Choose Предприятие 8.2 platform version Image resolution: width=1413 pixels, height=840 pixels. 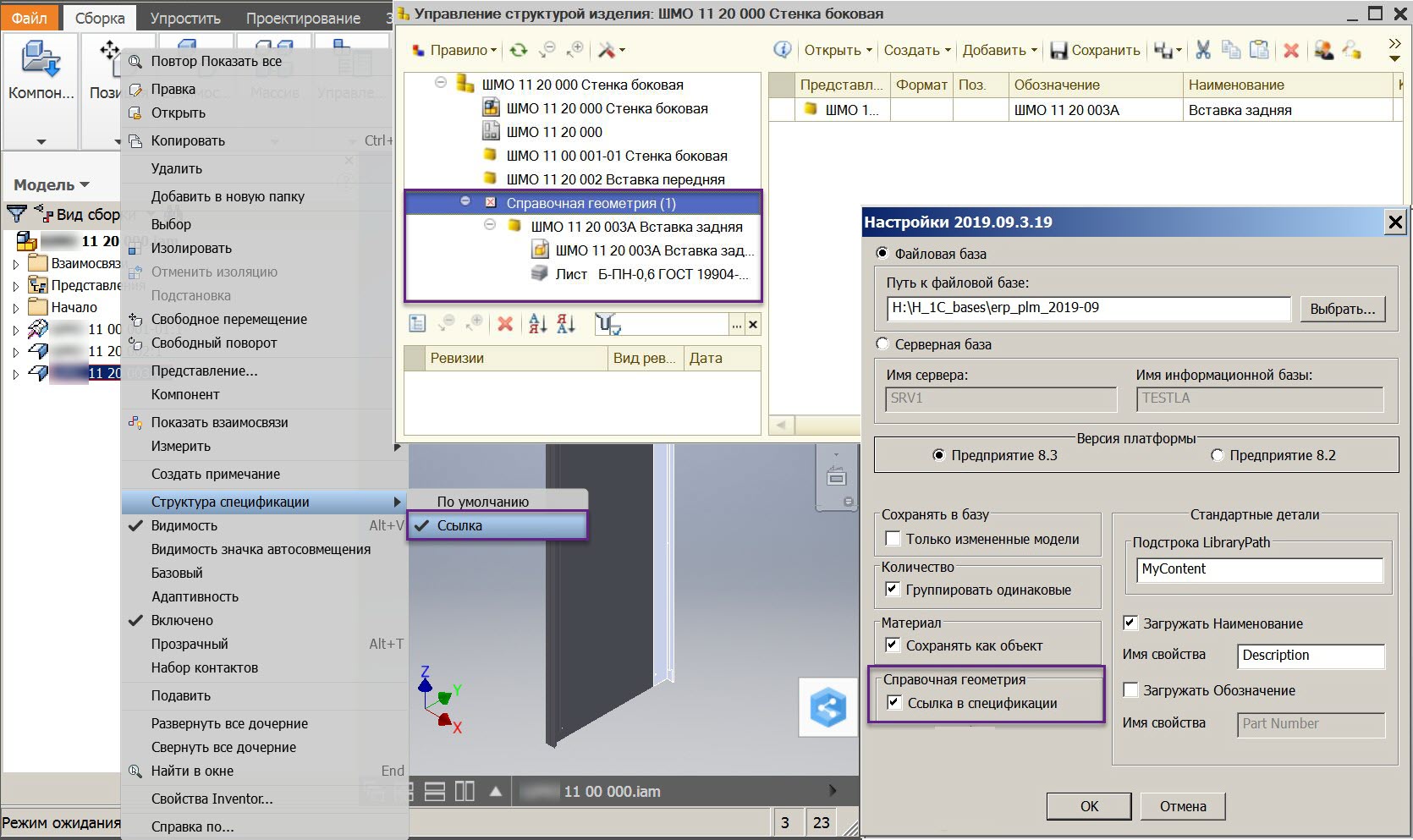[1218, 455]
